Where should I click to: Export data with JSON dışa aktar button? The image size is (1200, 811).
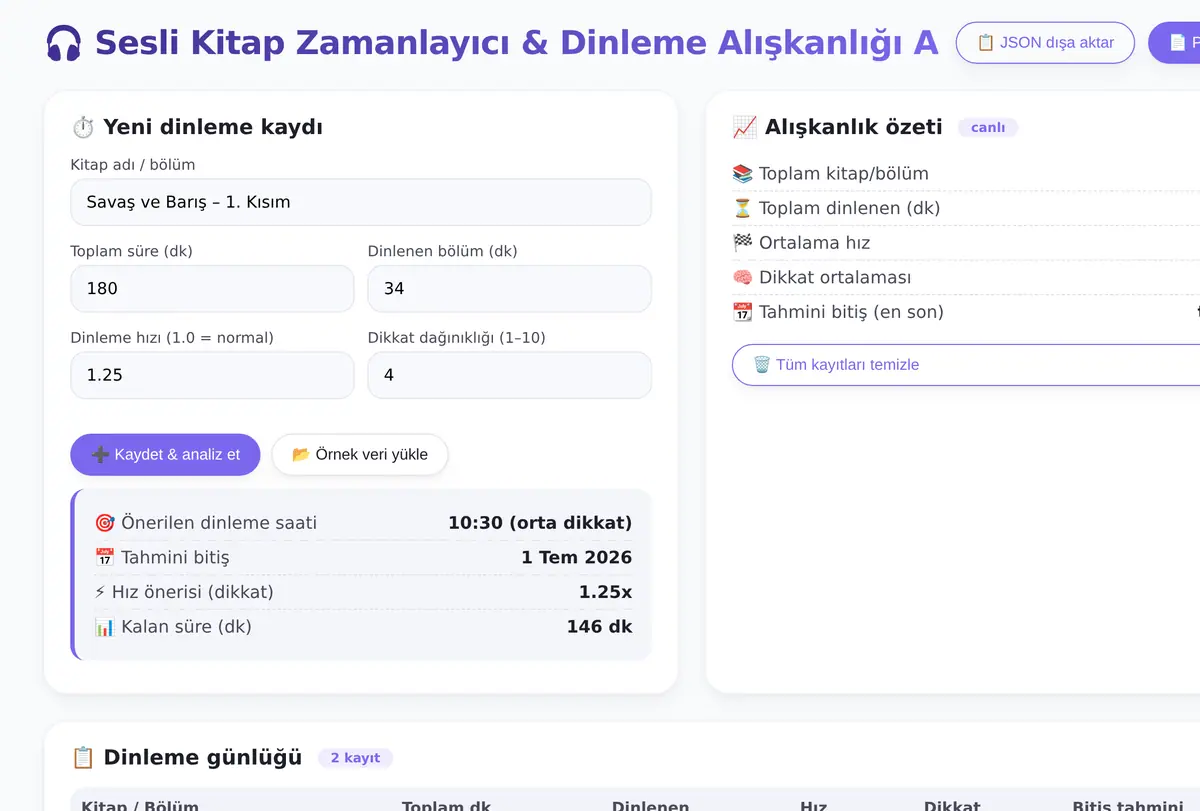1045,43
